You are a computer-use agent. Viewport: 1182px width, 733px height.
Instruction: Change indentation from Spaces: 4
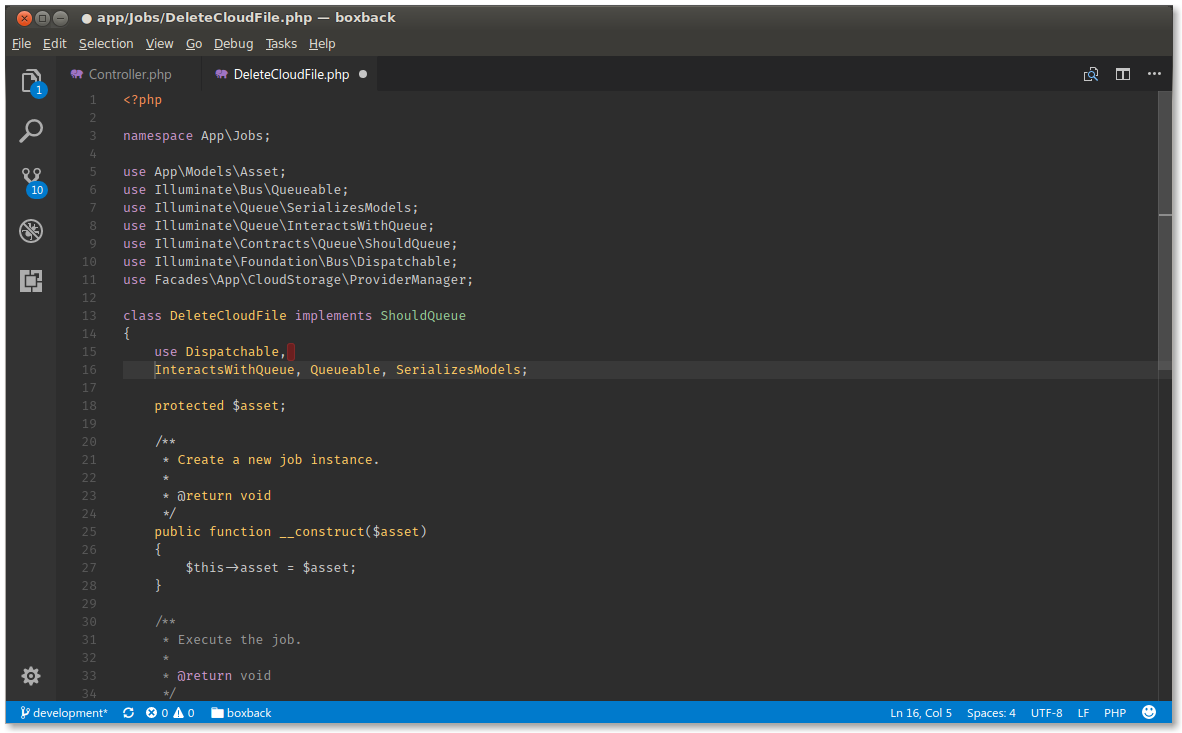coord(991,712)
